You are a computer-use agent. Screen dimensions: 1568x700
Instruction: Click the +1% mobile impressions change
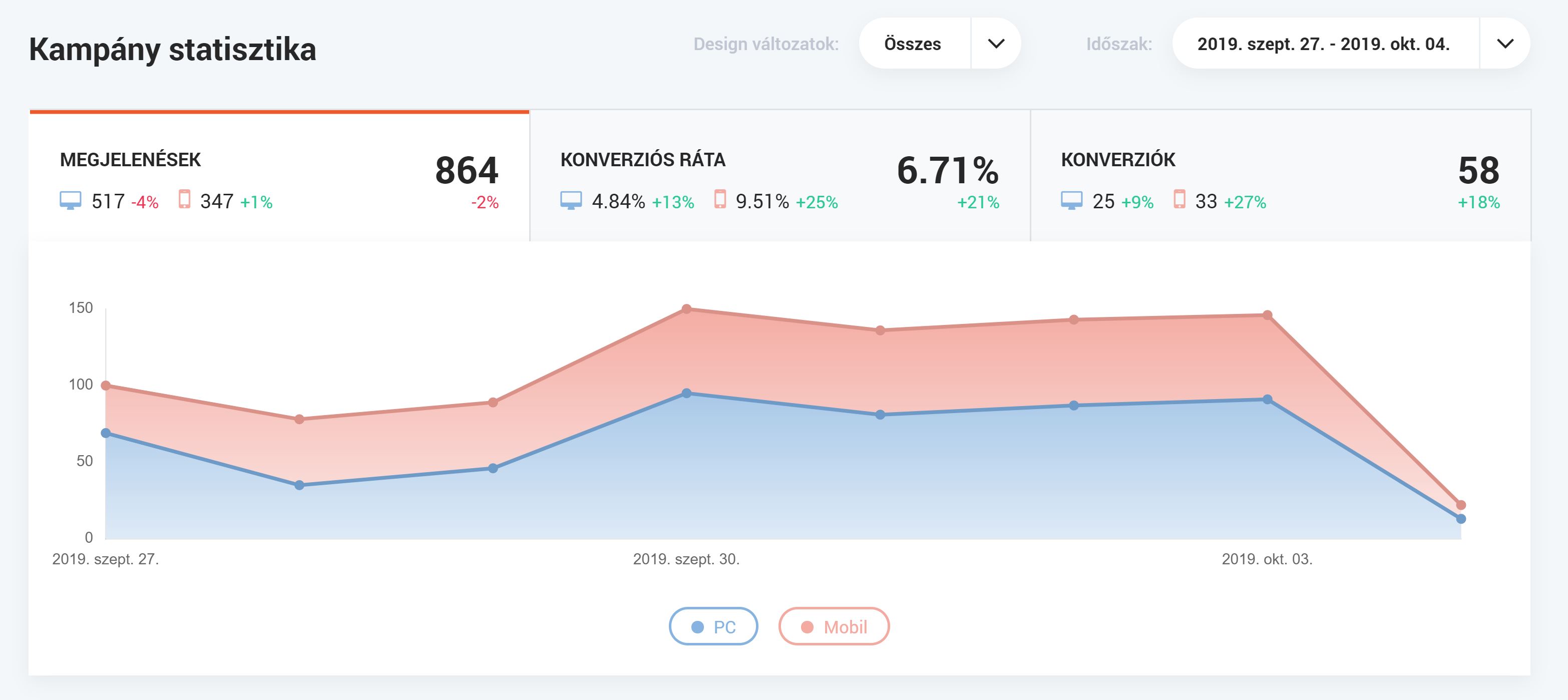pyautogui.click(x=256, y=202)
